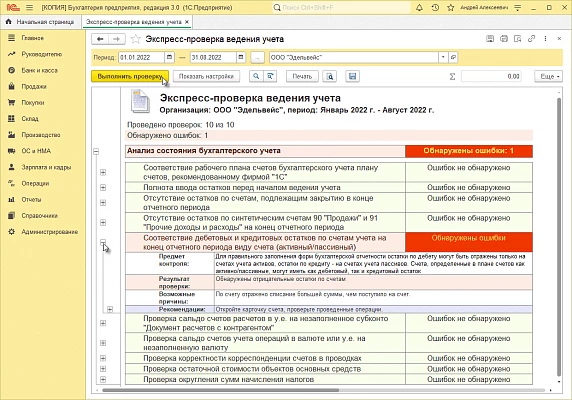
Task: Open print preview icon
Action: 329,76
